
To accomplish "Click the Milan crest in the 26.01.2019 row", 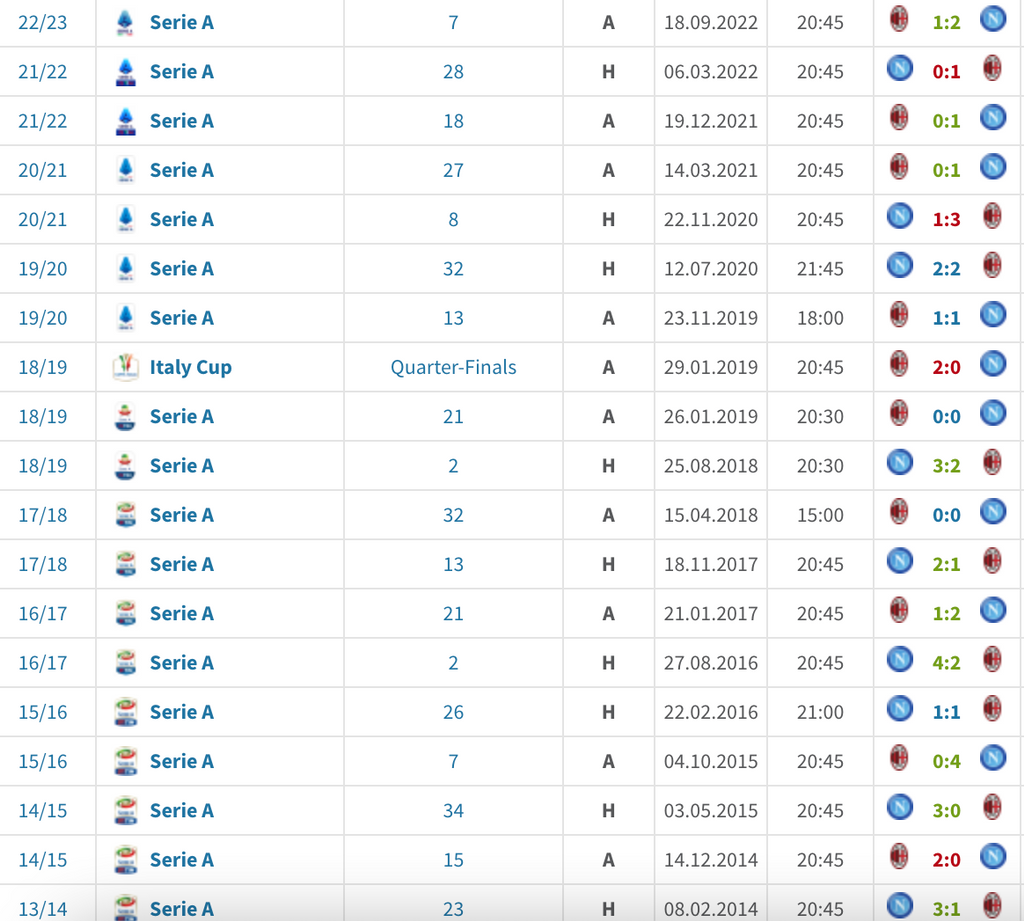I will tap(899, 413).
